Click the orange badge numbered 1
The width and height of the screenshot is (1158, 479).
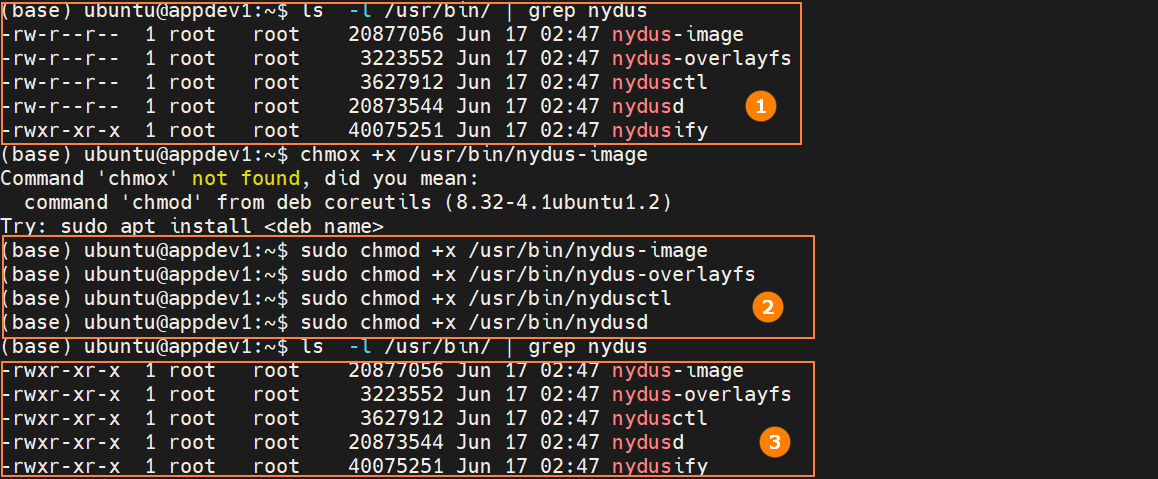click(761, 107)
